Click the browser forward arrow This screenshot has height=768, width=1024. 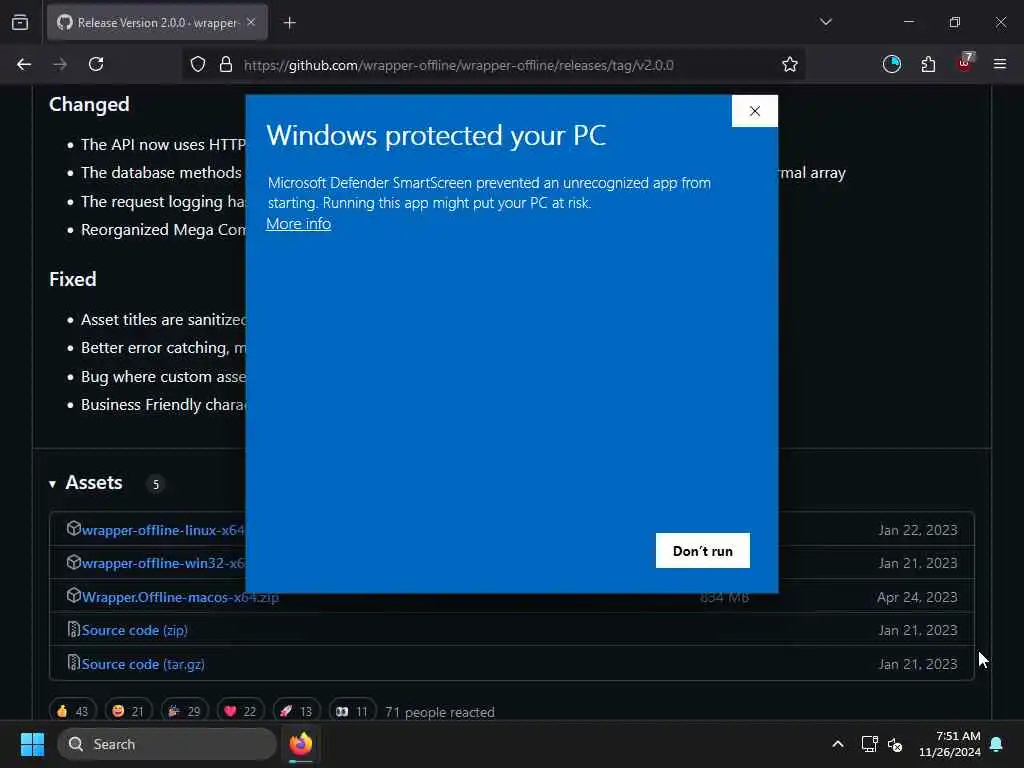[60, 64]
